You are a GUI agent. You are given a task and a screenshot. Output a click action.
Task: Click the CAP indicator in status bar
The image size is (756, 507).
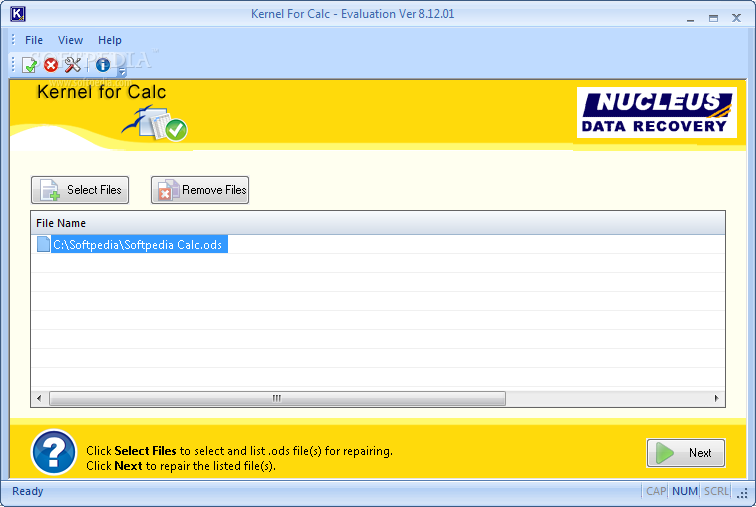click(x=656, y=491)
